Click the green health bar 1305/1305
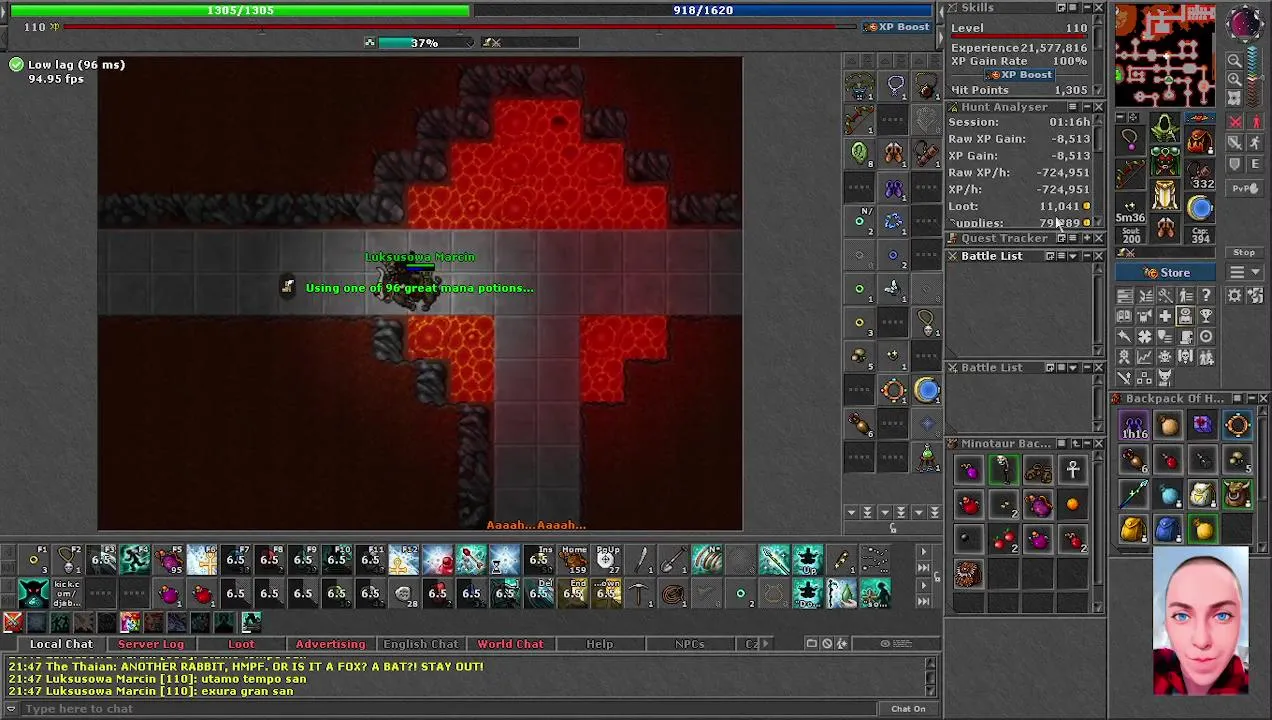The image size is (1272, 720). tap(240, 10)
